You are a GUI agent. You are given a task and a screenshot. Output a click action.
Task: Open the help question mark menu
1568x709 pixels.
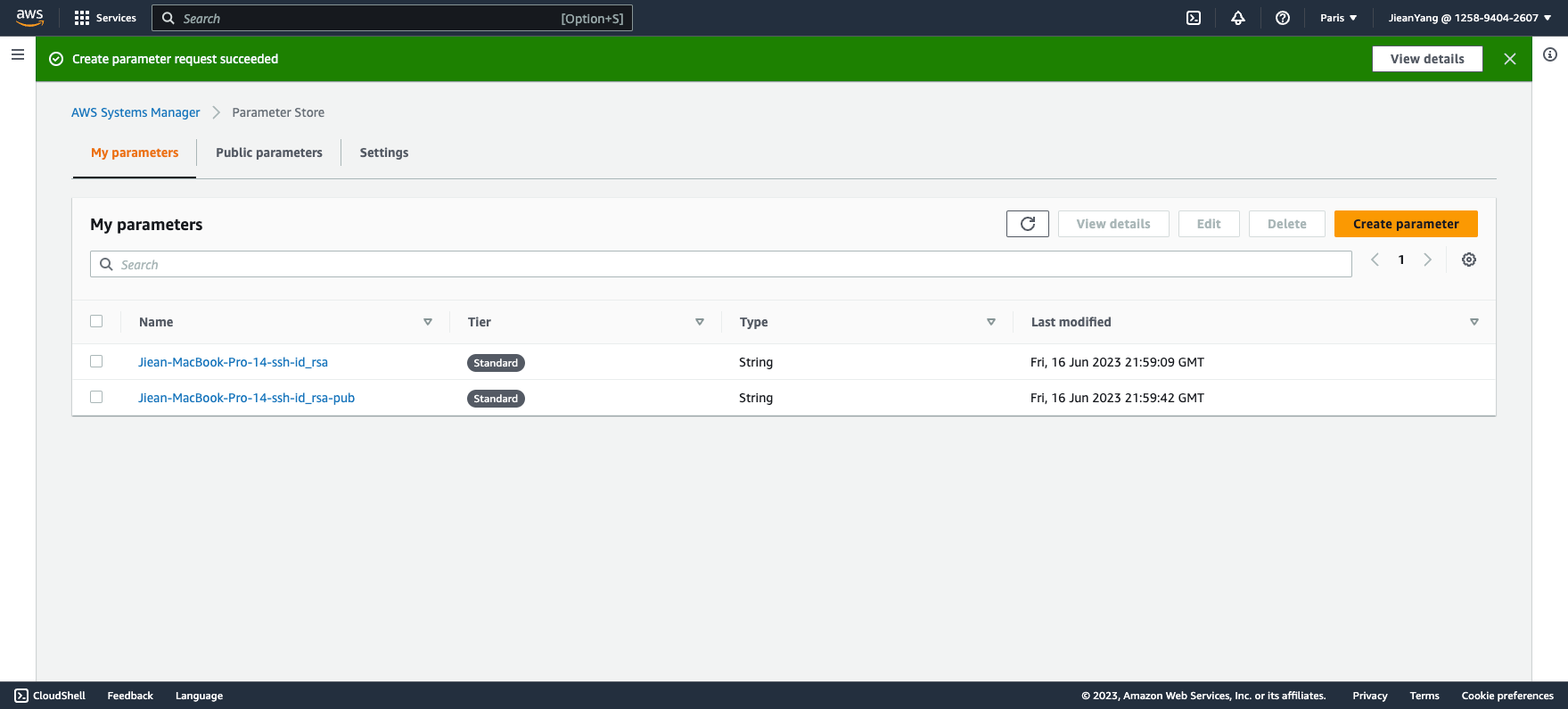[1283, 18]
